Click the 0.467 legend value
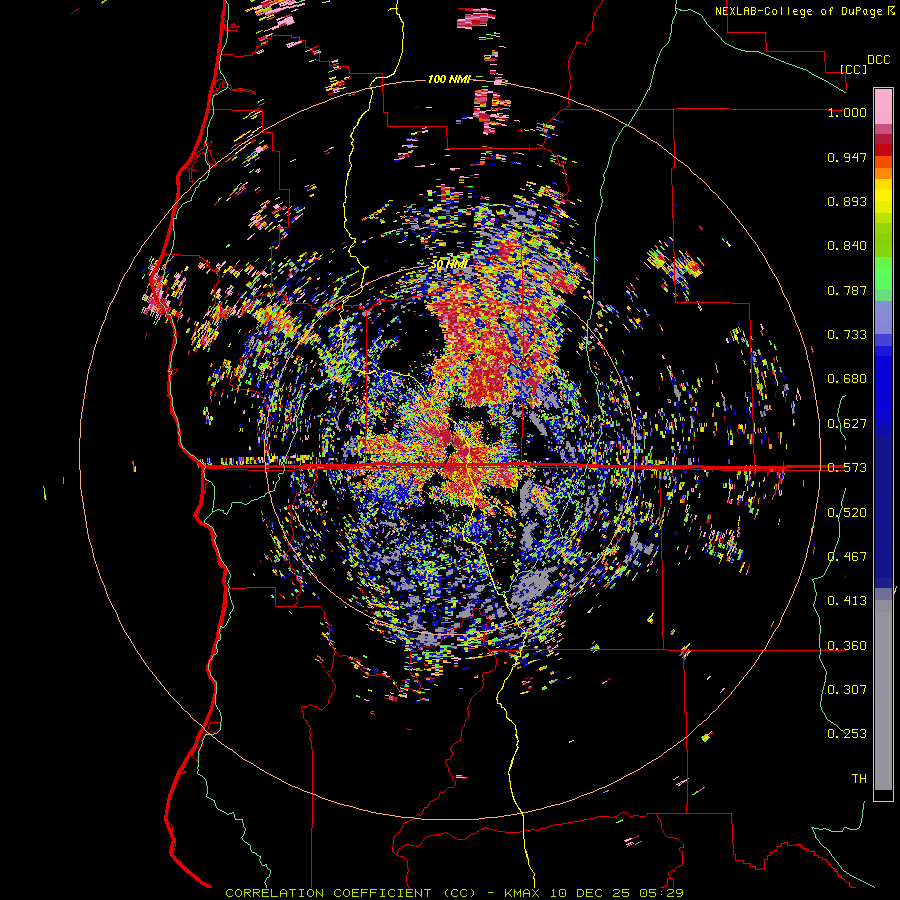The height and width of the screenshot is (900, 900). (847, 557)
